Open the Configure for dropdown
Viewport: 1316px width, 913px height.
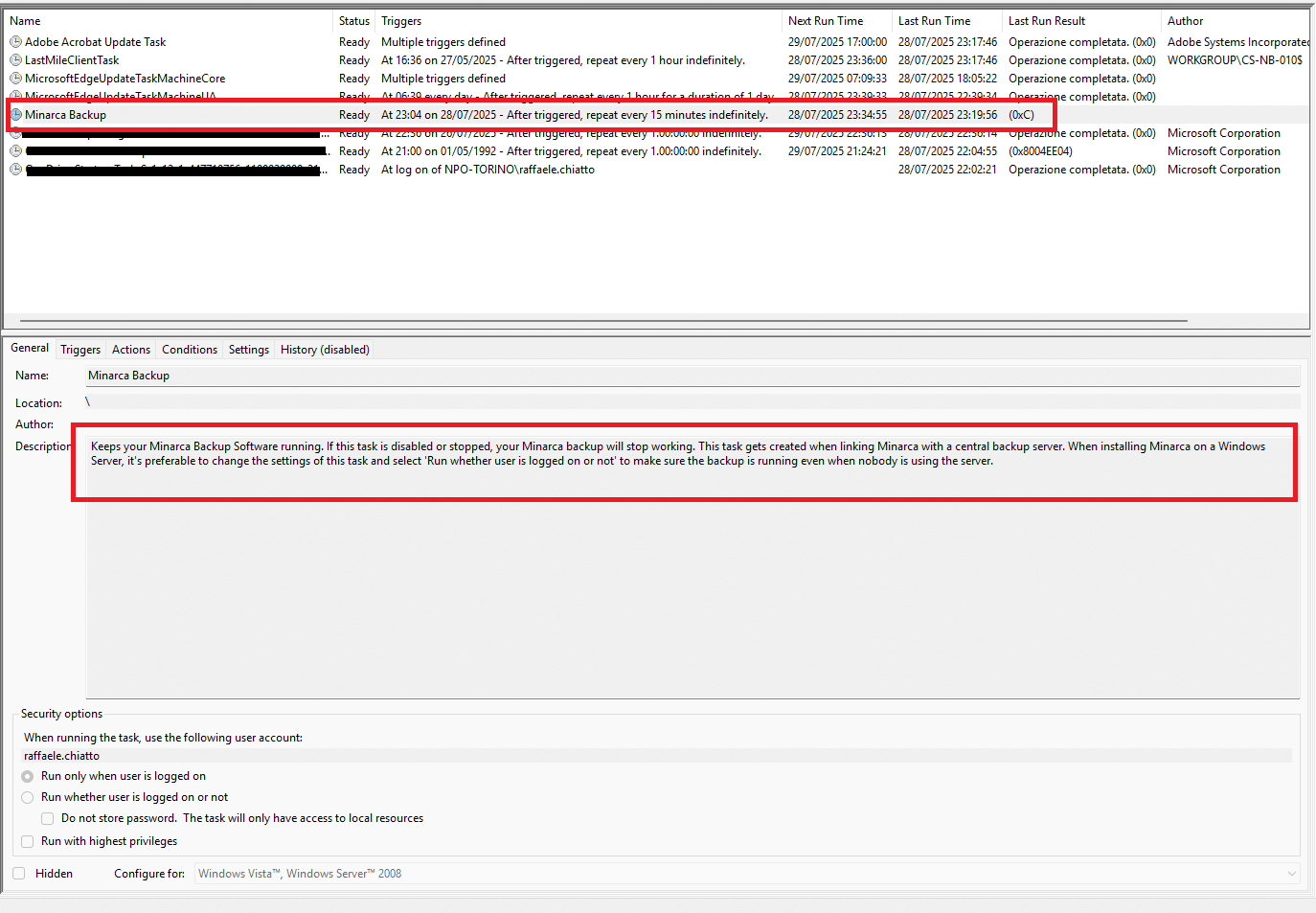pos(747,874)
